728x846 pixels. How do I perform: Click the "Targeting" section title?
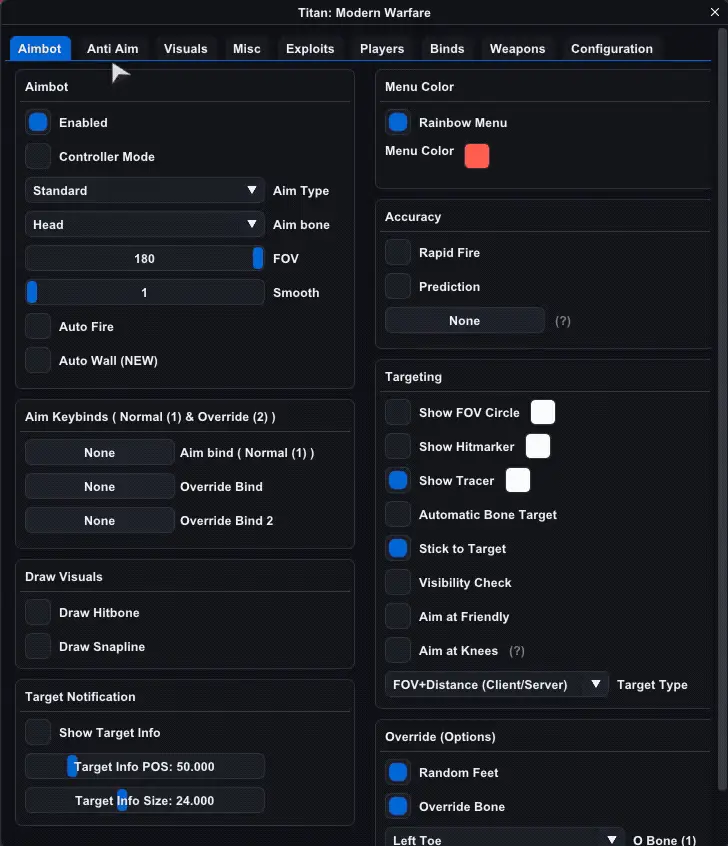tap(413, 377)
